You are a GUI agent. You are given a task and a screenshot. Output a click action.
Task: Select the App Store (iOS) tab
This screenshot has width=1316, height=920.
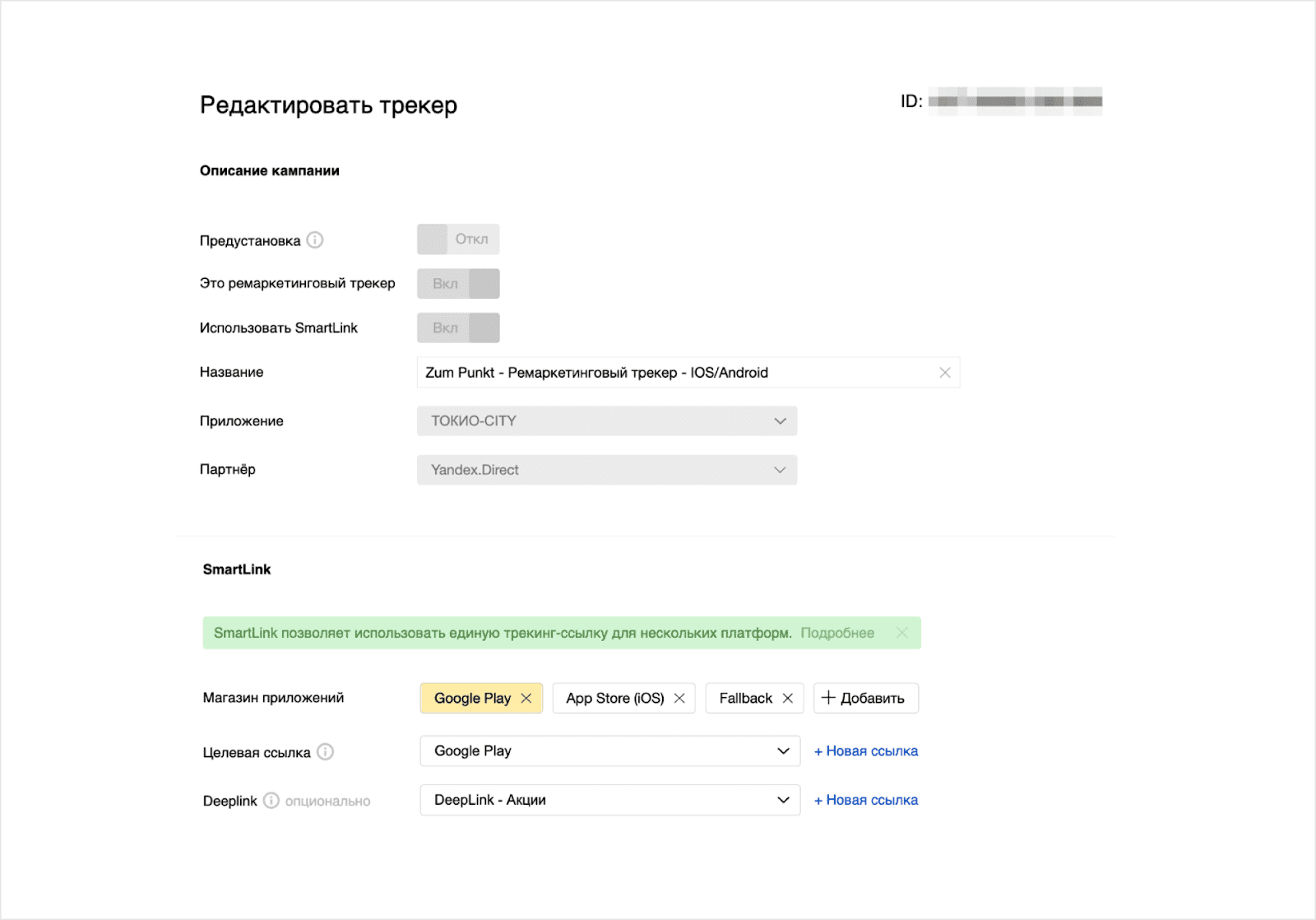(614, 699)
